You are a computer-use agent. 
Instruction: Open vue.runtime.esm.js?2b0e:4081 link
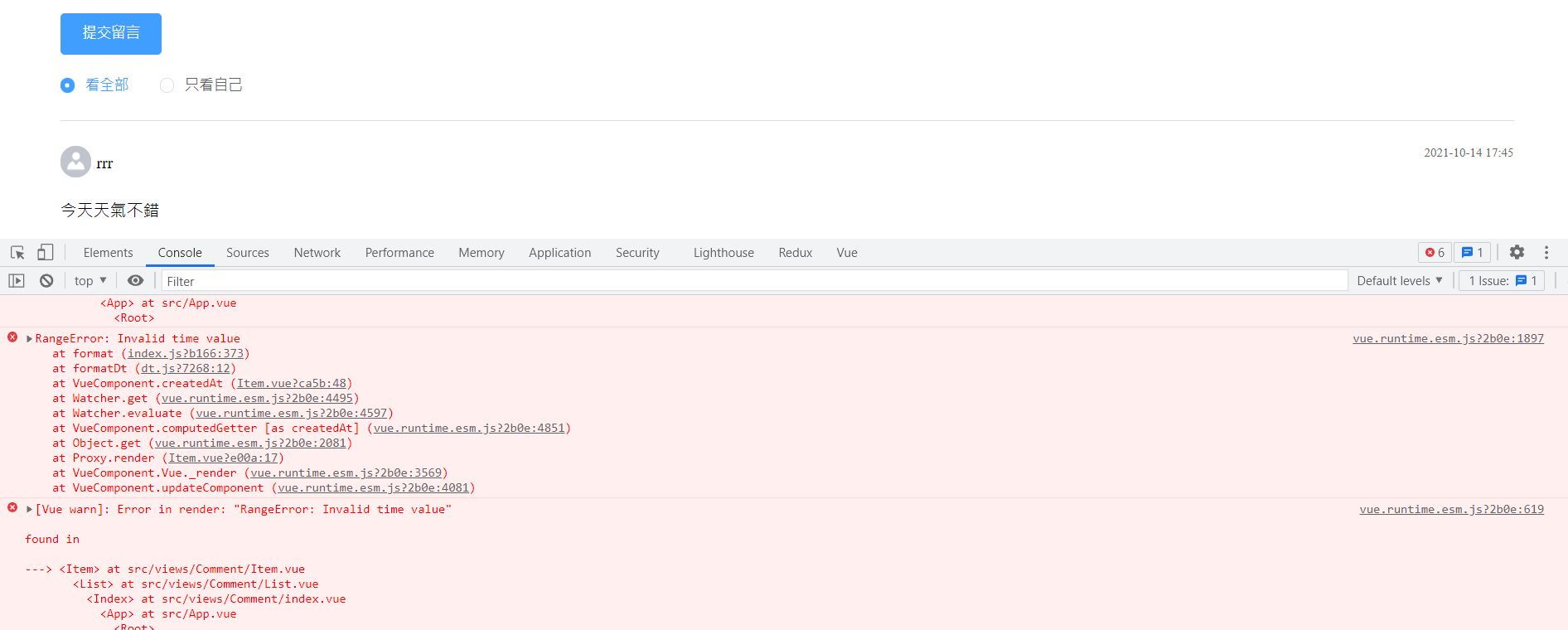click(374, 487)
